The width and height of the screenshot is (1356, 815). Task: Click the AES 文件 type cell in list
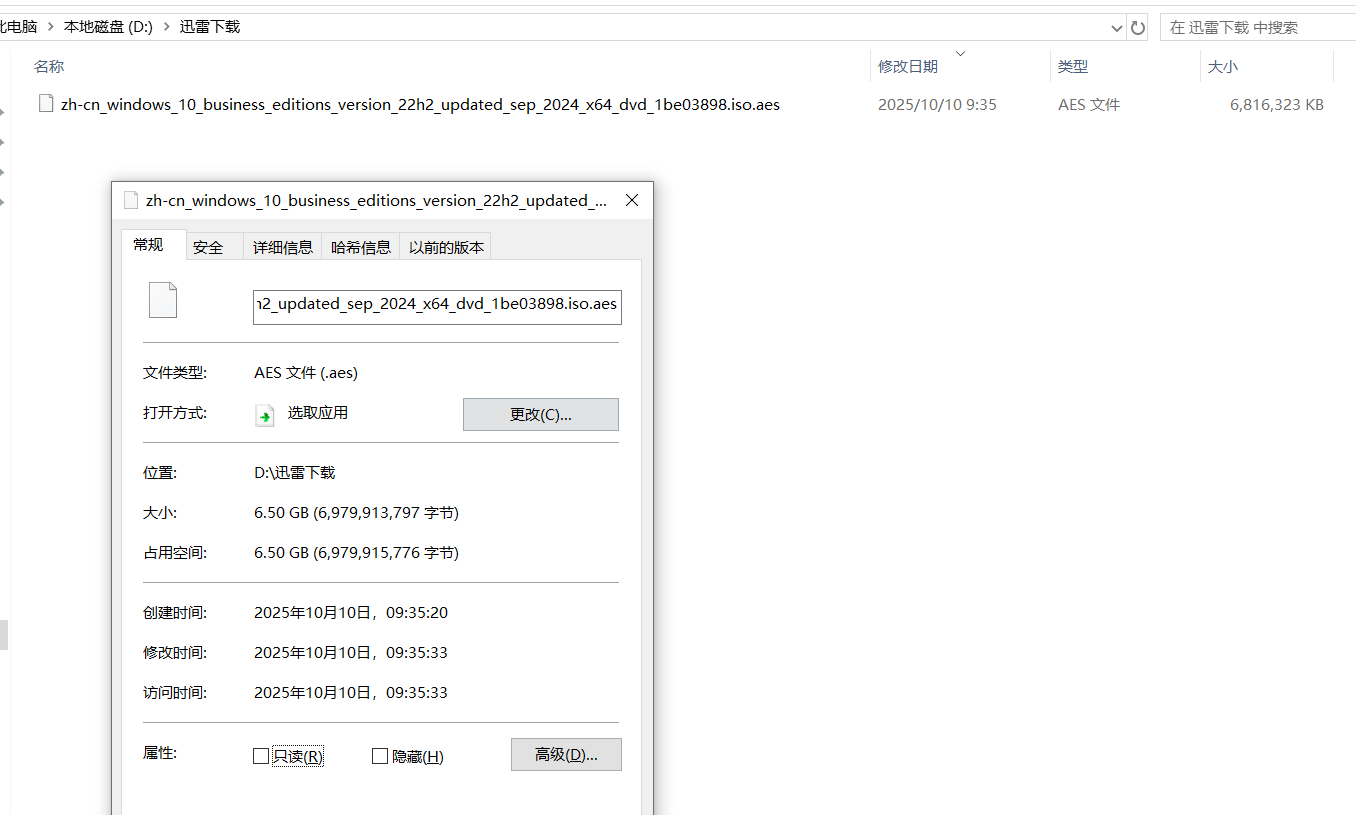pyautogui.click(x=1089, y=104)
